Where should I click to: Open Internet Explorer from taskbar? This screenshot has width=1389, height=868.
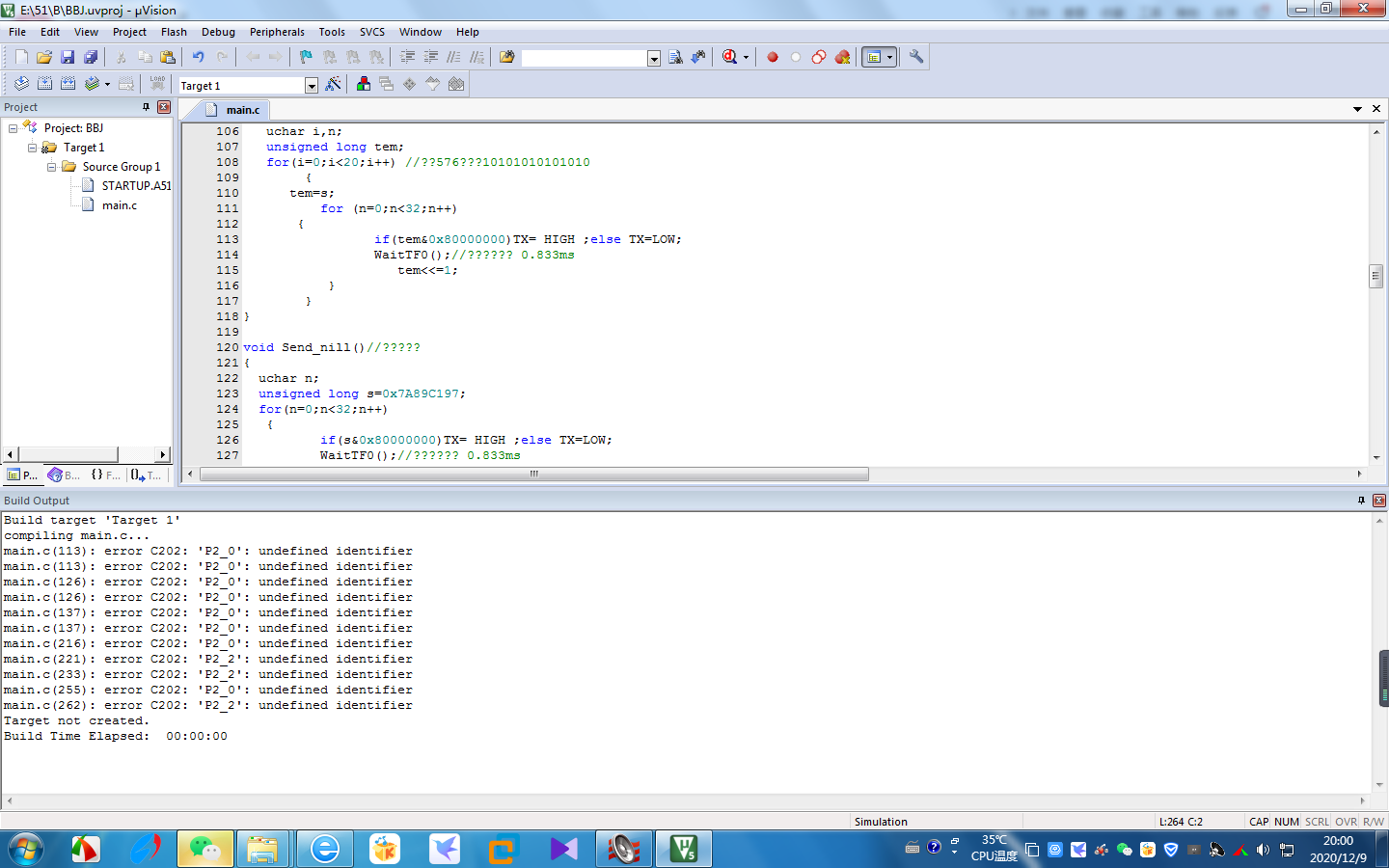pyautogui.click(x=325, y=850)
